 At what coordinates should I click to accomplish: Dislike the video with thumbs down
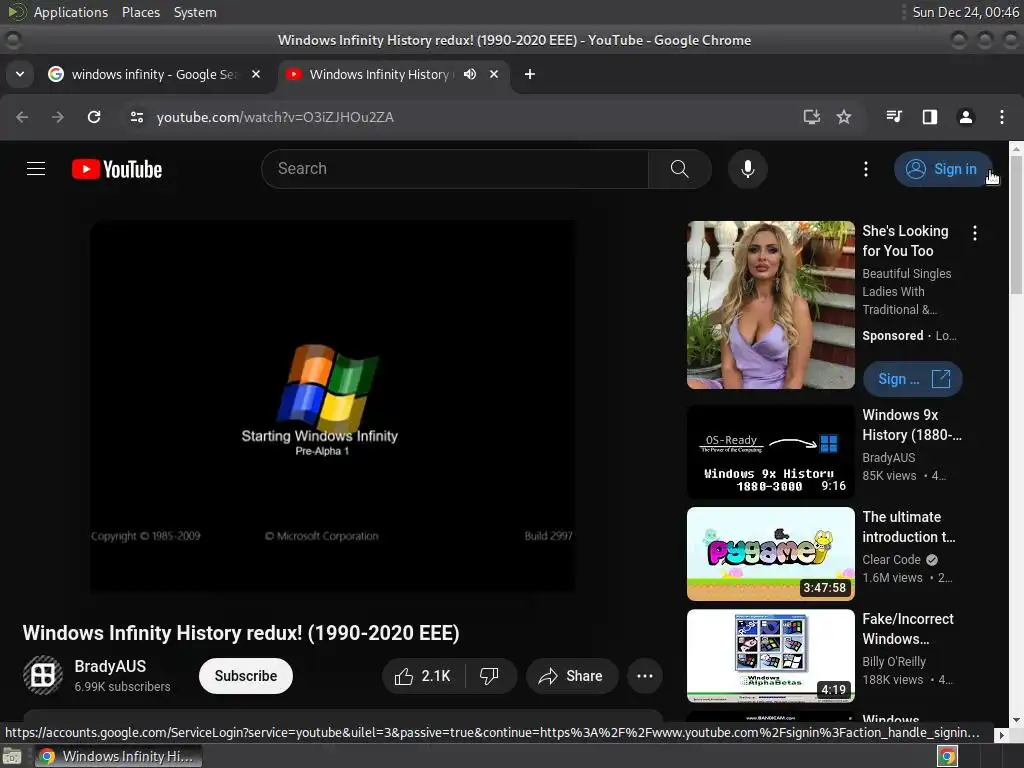[490, 676]
